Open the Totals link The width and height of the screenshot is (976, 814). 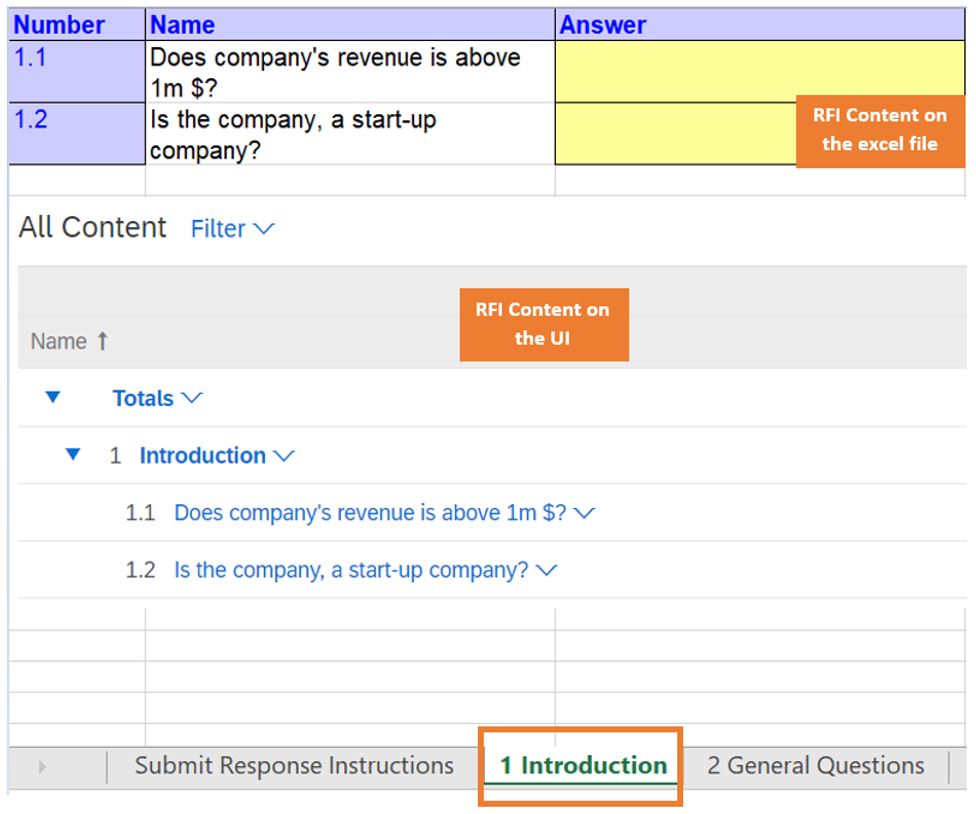(143, 398)
